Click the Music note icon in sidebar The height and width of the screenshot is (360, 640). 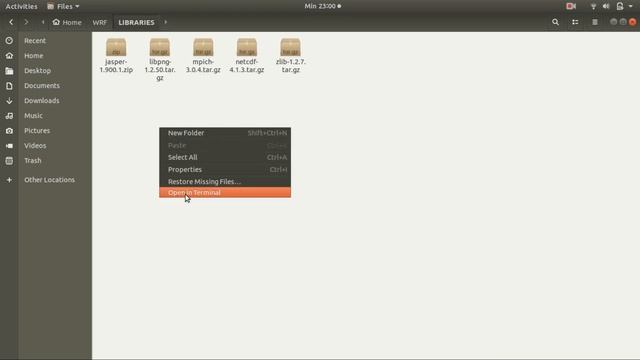9,116
